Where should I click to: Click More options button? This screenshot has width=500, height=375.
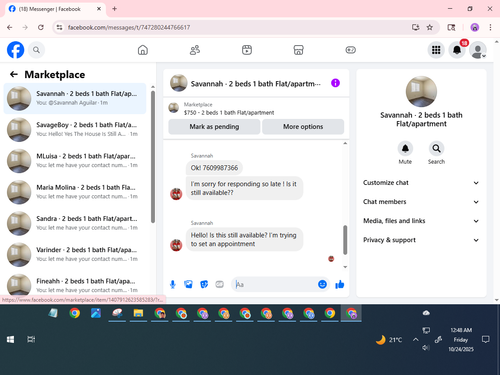click(x=303, y=127)
